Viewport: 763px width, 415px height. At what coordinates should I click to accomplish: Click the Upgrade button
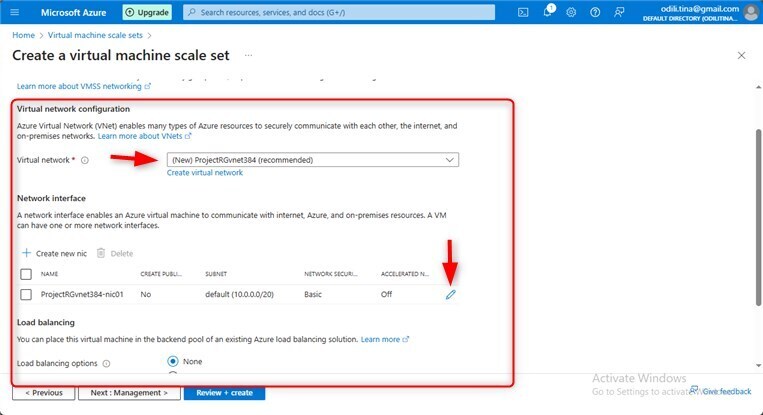(147, 13)
